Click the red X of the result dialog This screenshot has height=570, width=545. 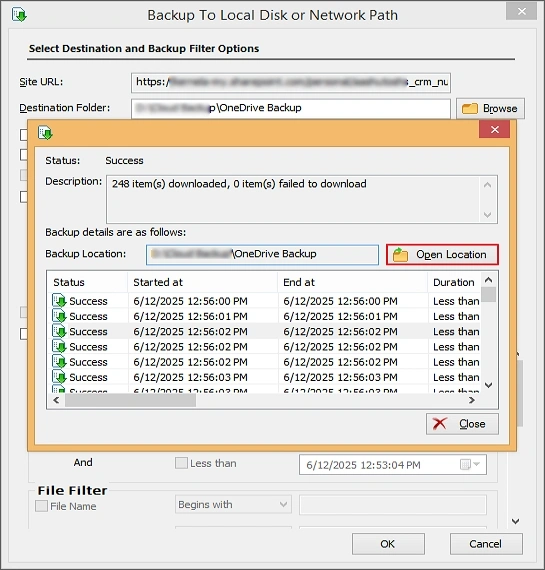[x=494, y=129]
